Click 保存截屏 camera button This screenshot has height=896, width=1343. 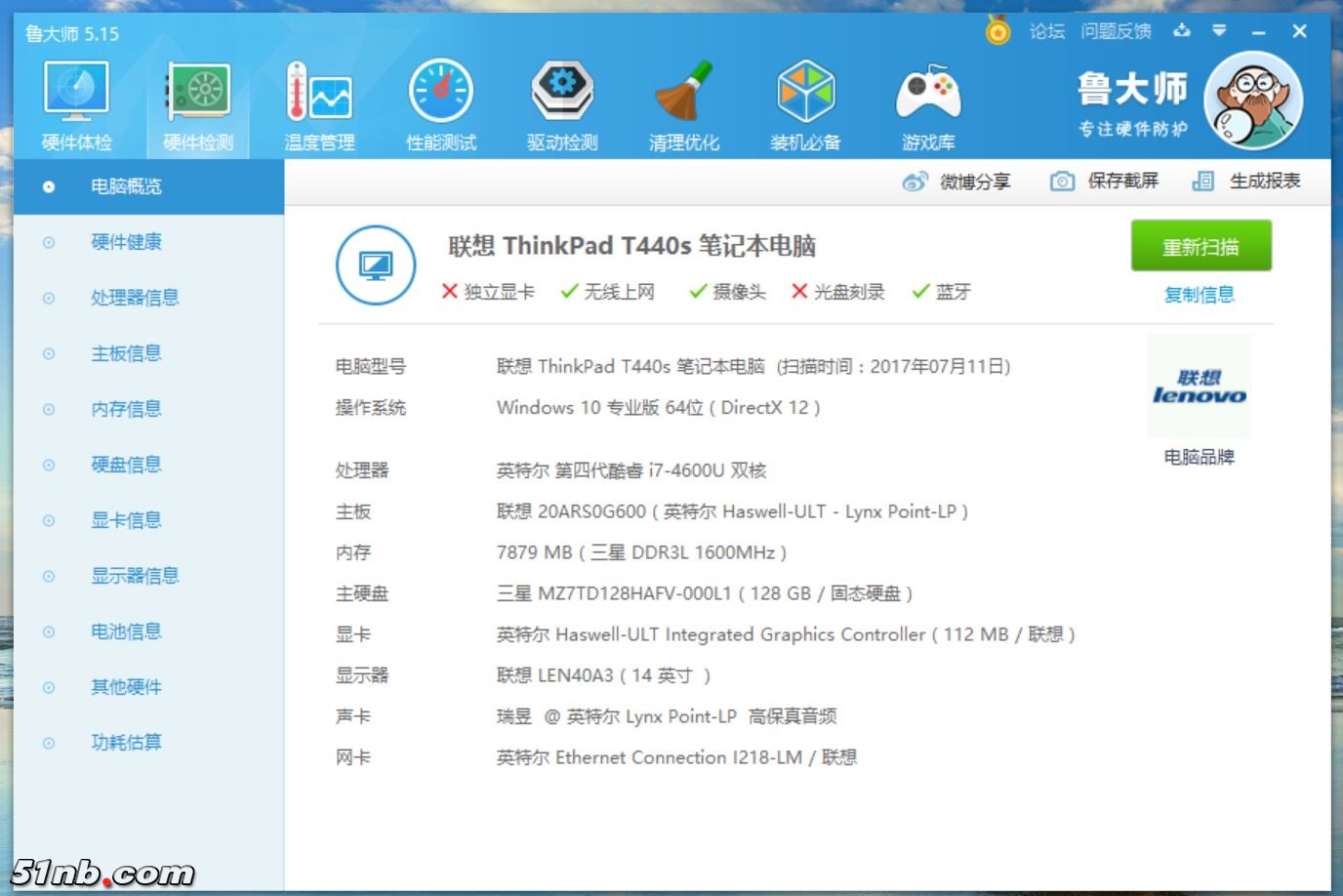(x=1105, y=182)
